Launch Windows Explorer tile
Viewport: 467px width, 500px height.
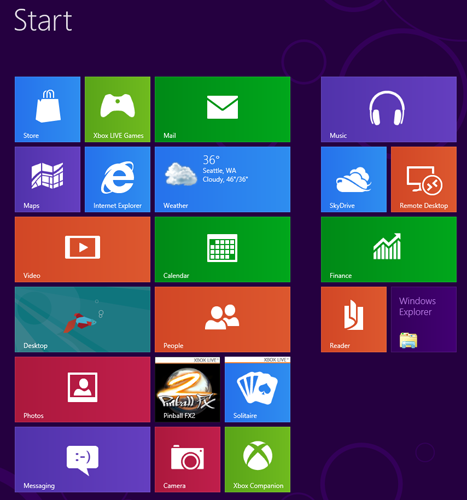coord(424,319)
